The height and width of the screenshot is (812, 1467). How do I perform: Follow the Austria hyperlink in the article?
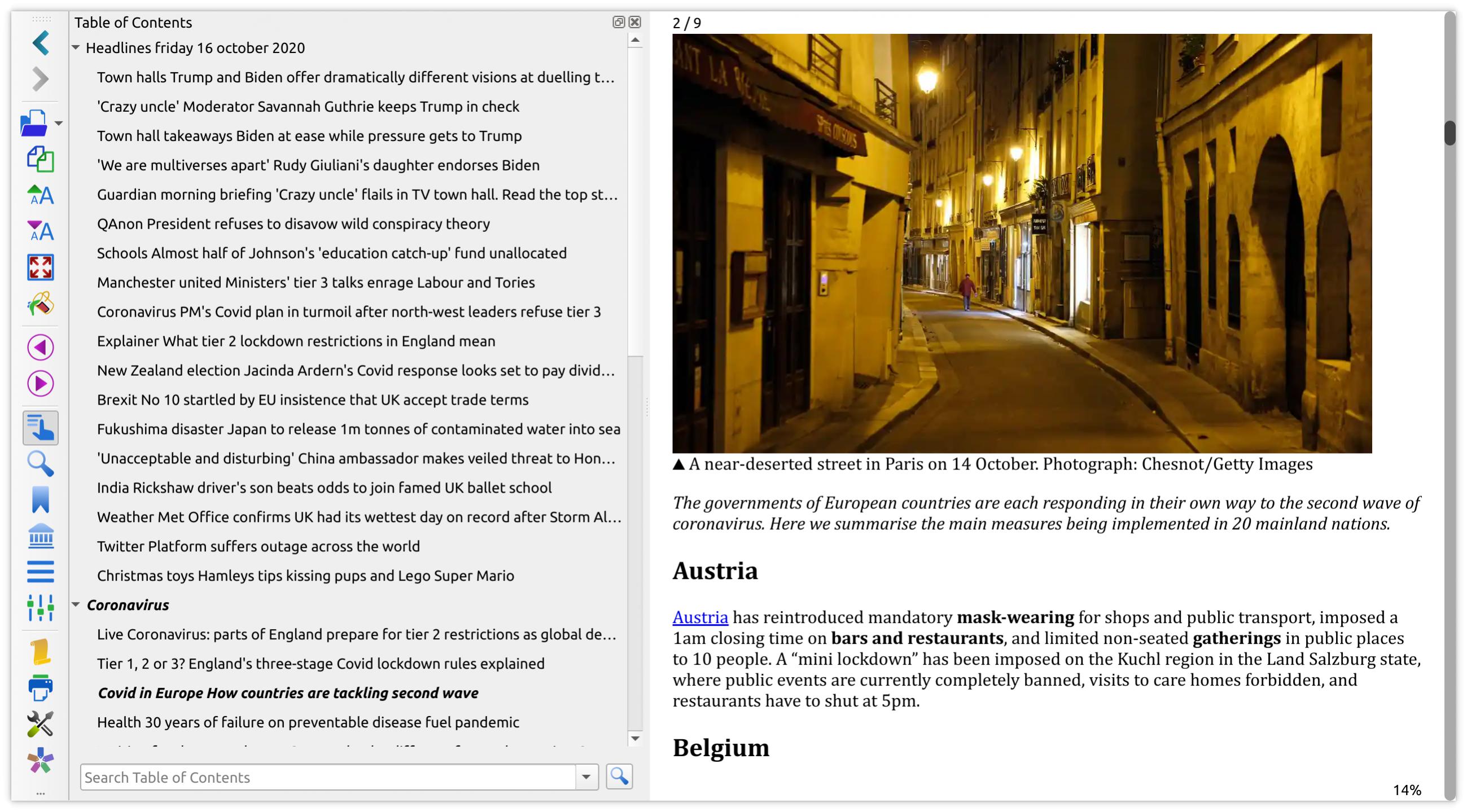tap(700, 617)
